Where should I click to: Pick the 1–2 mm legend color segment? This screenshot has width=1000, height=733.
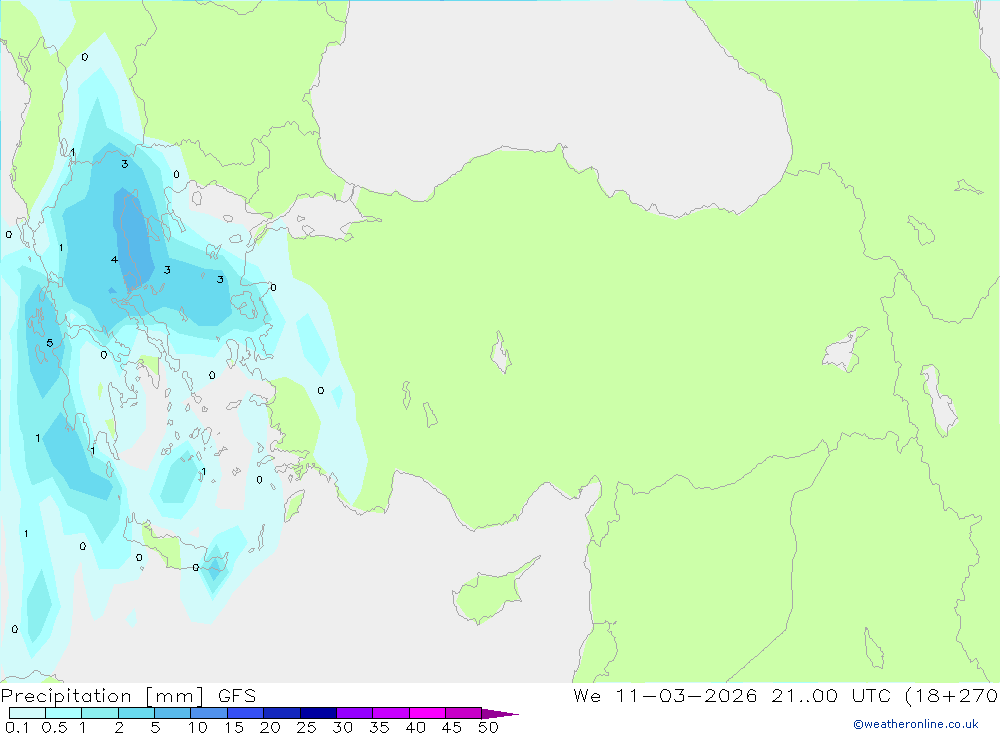pos(100,713)
